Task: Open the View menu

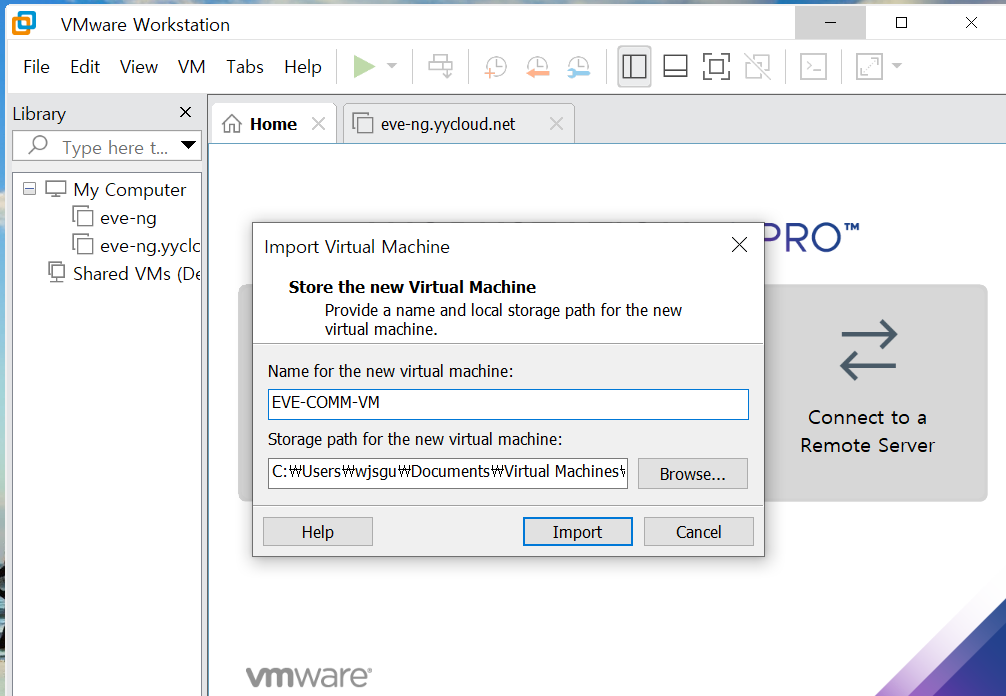Action: point(139,67)
